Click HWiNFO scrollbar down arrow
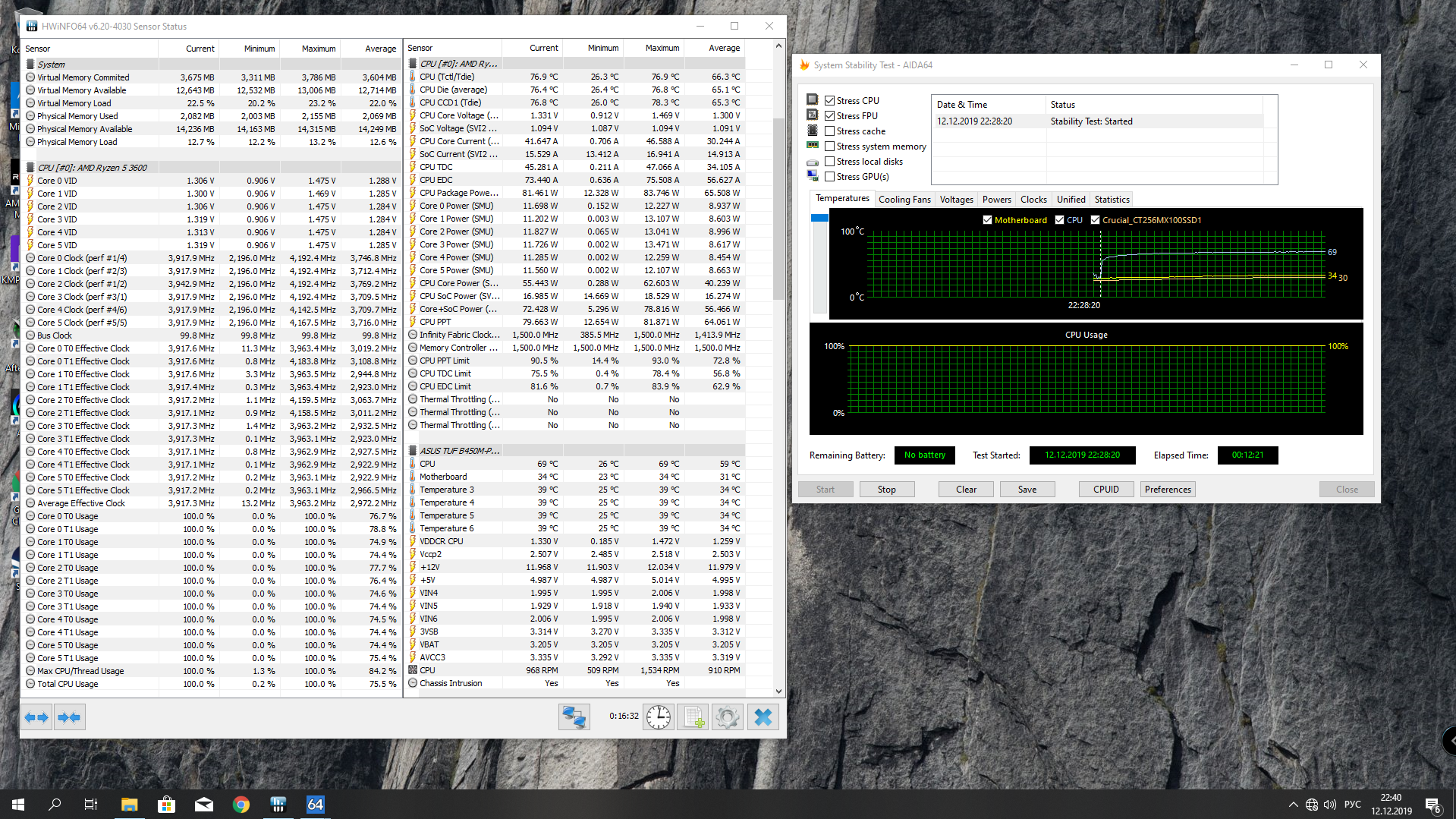1456x819 pixels. (x=778, y=691)
